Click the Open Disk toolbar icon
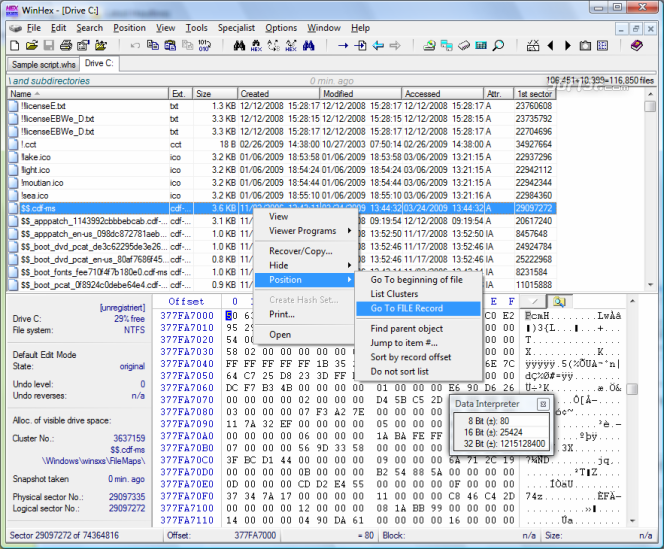Image resolution: width=664 pixels, height=549 pixels. 429,45
